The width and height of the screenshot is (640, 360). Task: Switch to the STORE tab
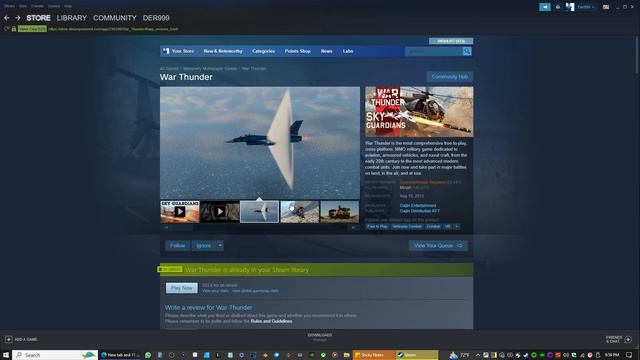pos(38,18)
